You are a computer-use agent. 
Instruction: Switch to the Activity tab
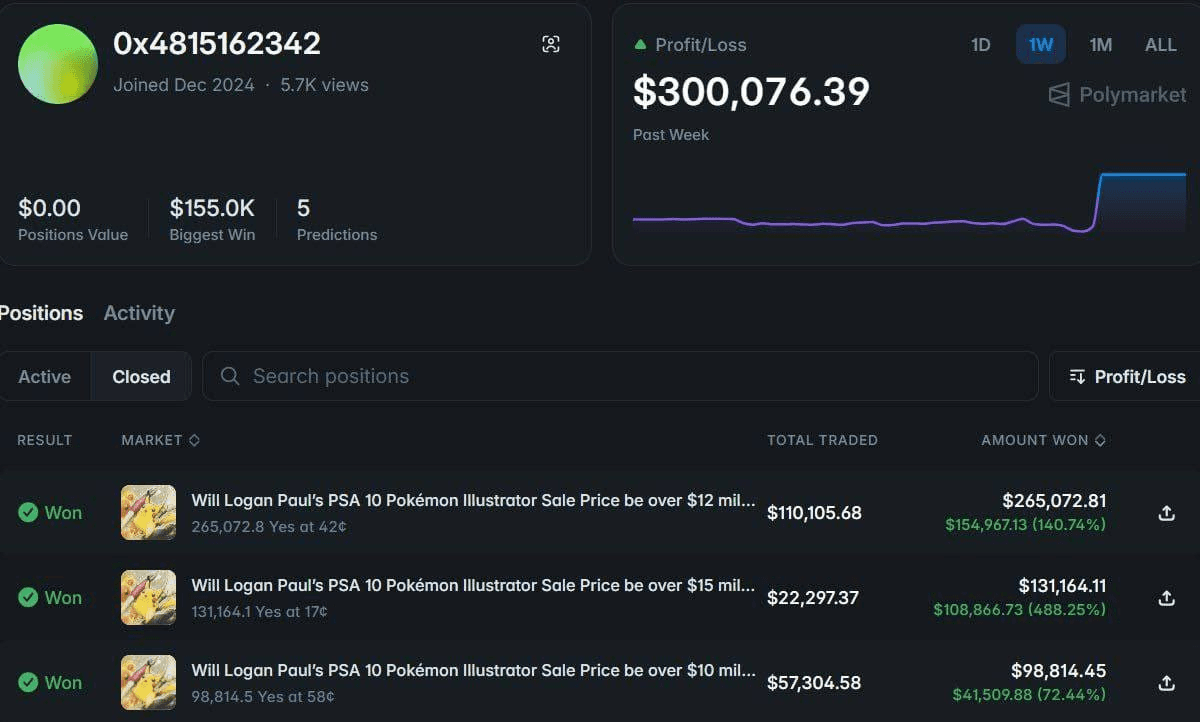139,313
